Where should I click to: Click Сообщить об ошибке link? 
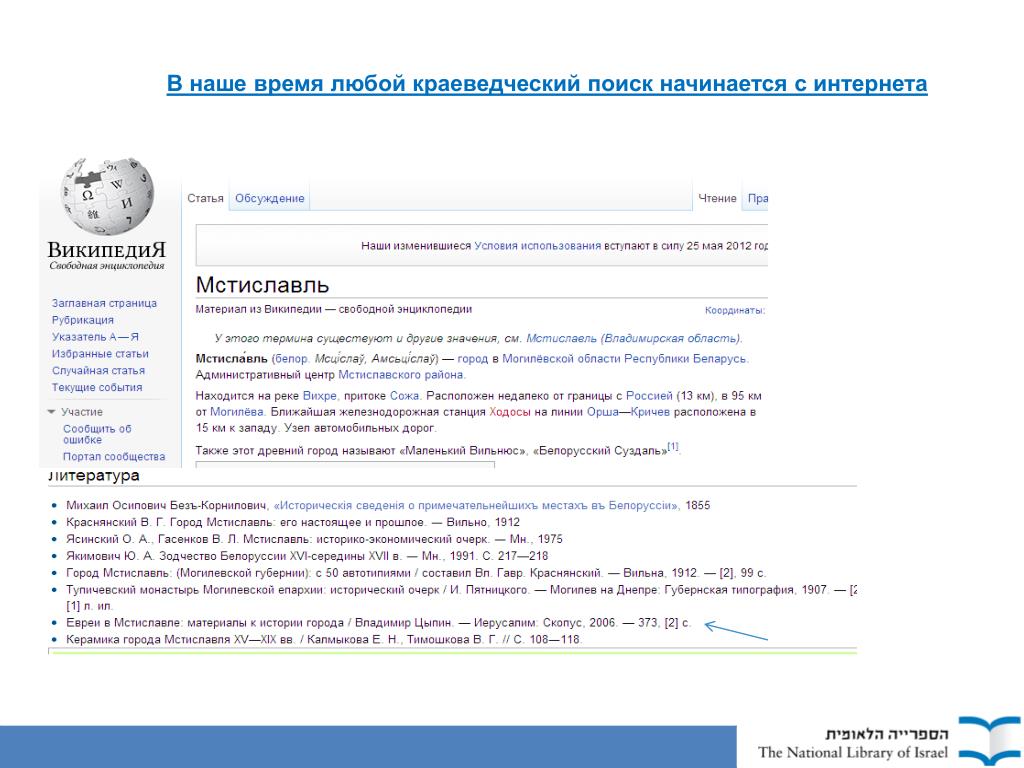click(x=97, y=434)
